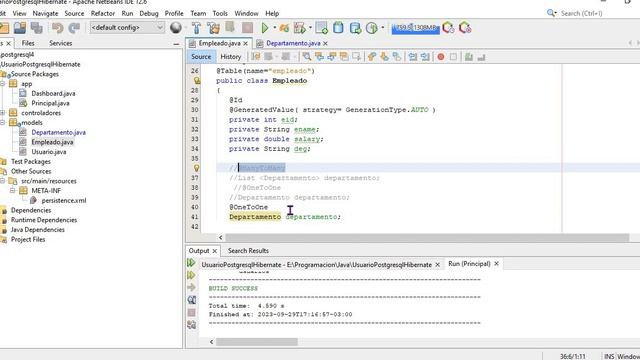
Task: Select Dashboard.java in project tree
Action: click(53, 93)
